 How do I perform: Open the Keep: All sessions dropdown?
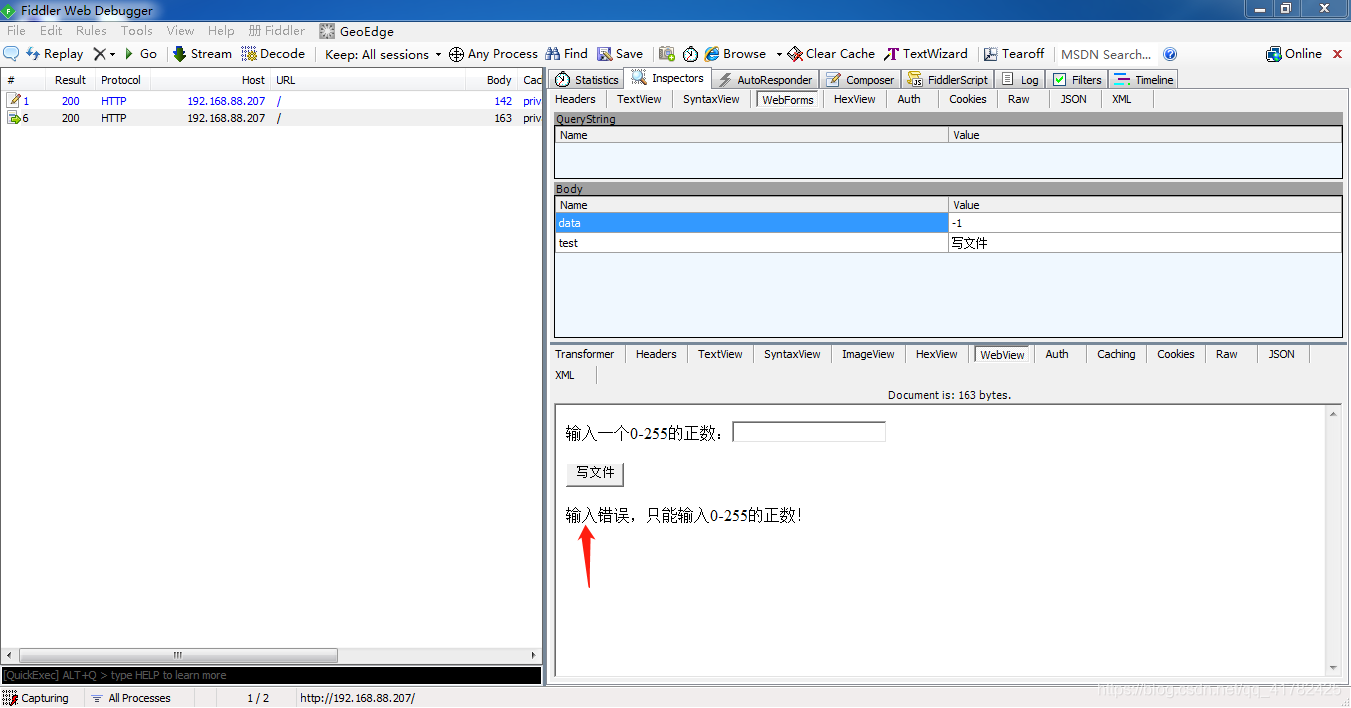tap(383, 54)
